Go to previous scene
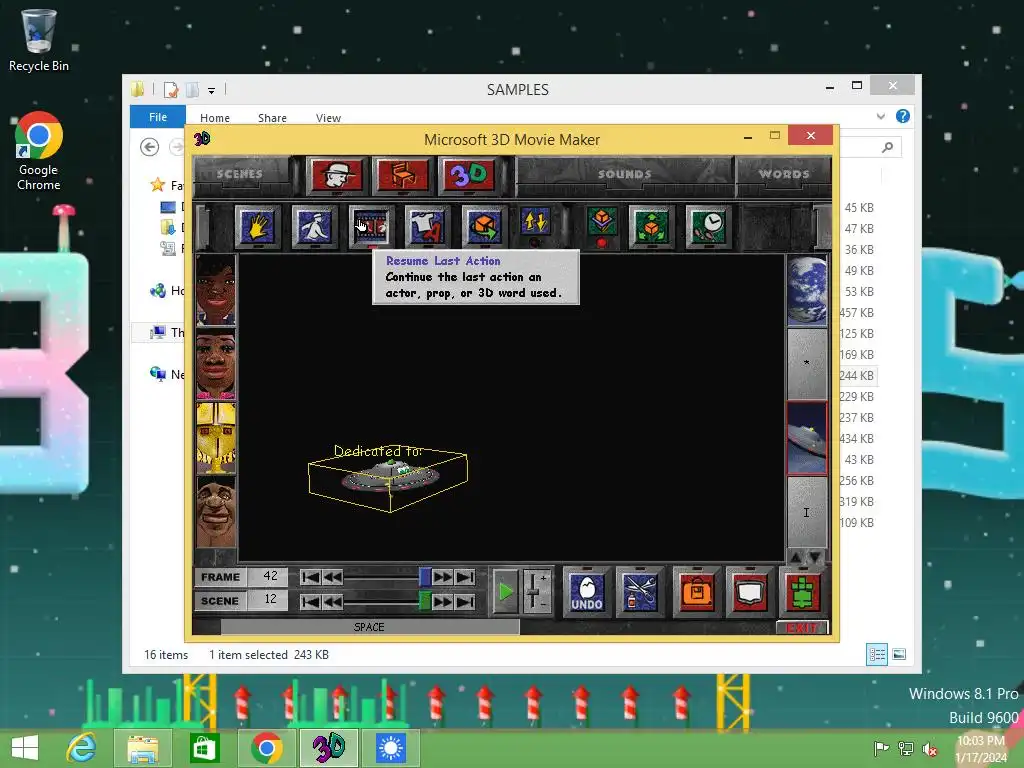1024x768 pixels. (332, 601)
